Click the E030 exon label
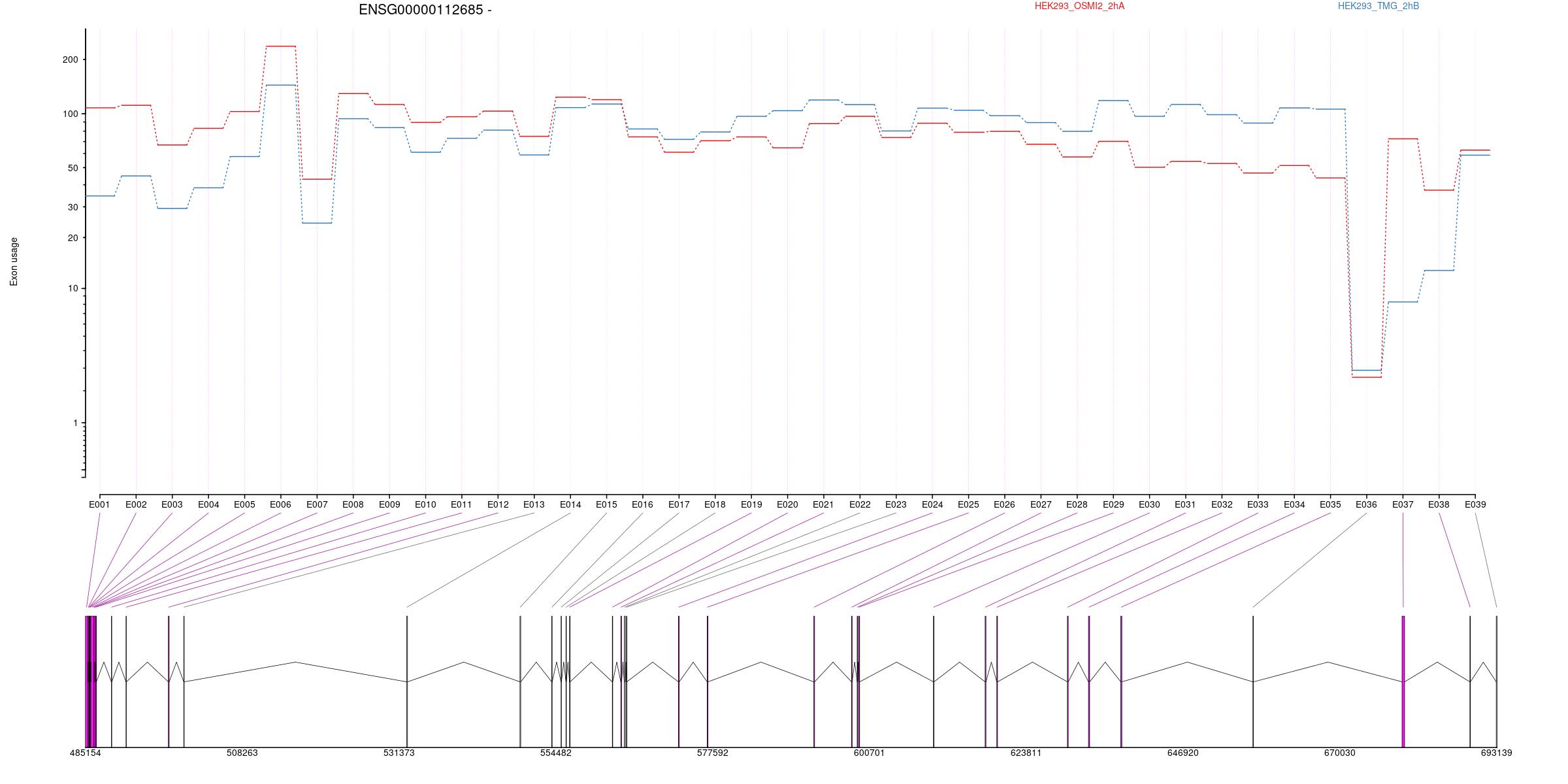The height and width of the screenshot is (784, 1568). (1149, 504)
